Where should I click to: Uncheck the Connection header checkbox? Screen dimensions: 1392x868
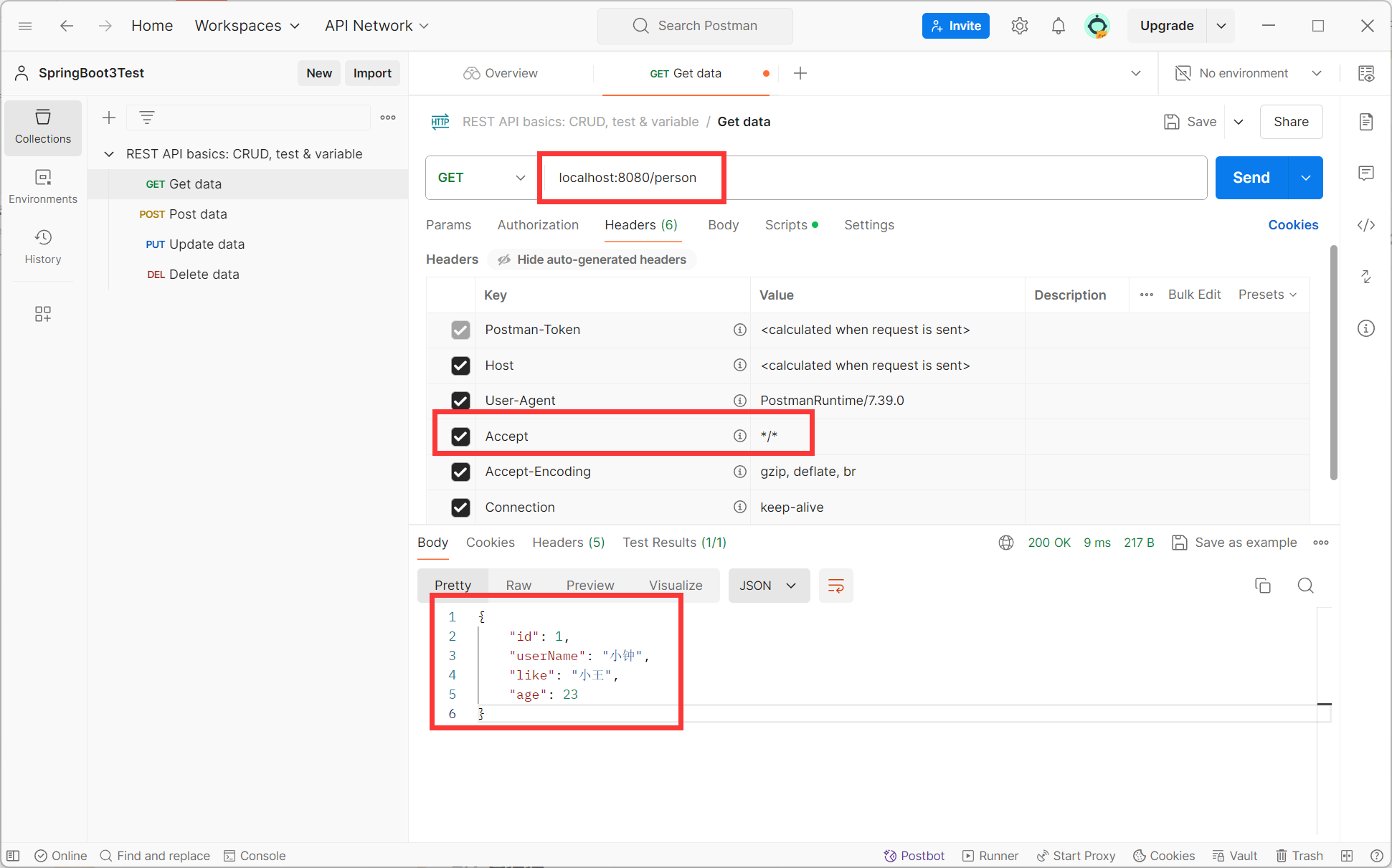[460, 507]
